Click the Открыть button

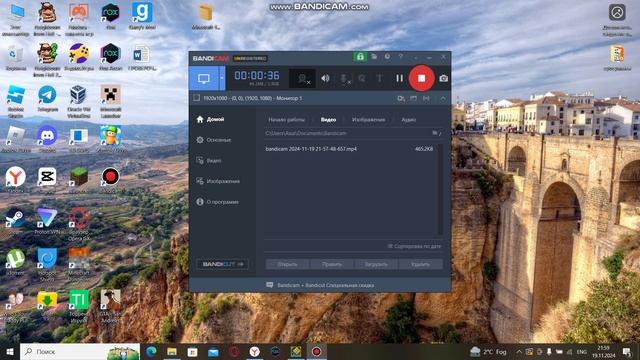(x=287, y=264)
